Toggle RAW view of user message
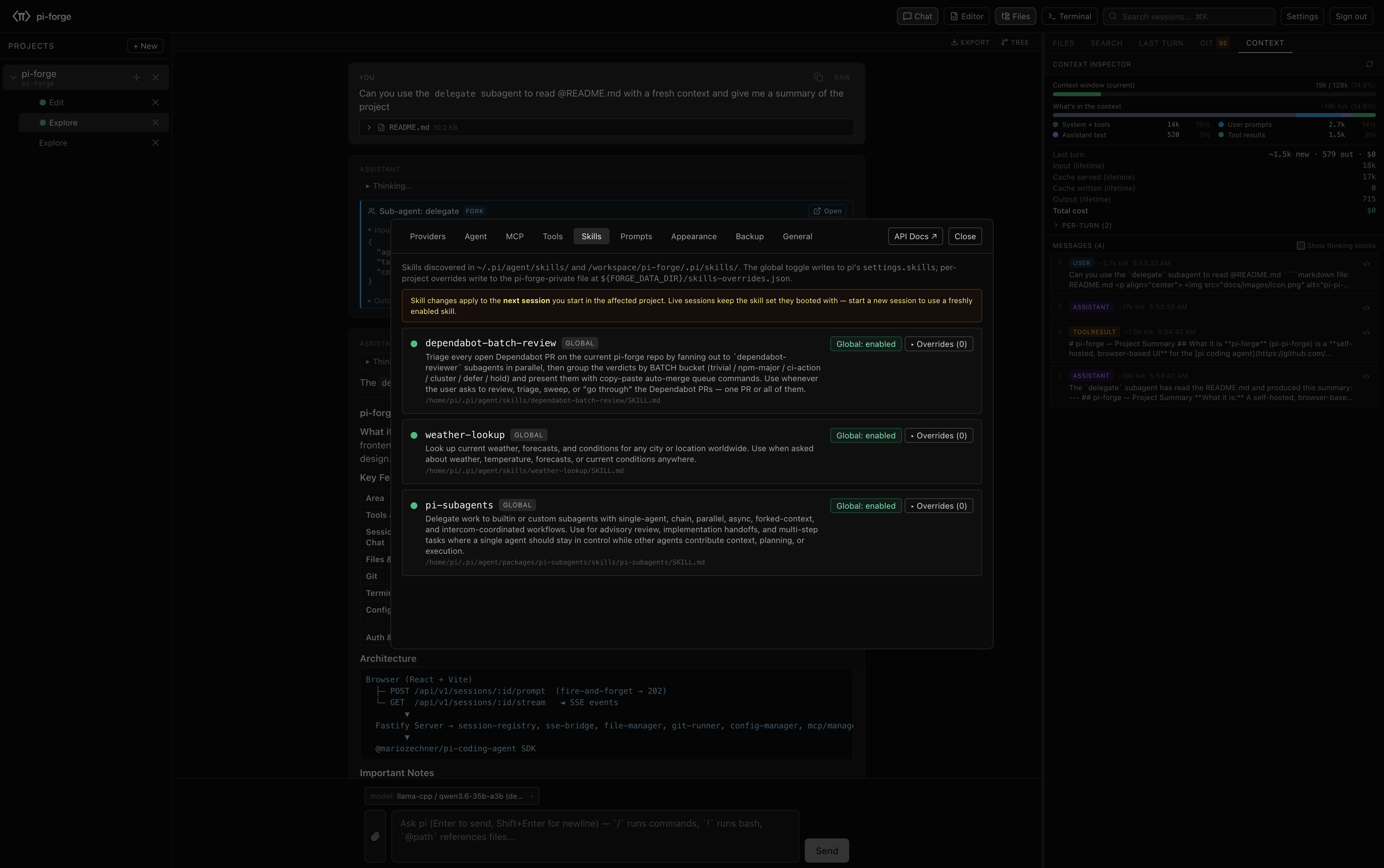The image size is (1384, 868). 842,77
